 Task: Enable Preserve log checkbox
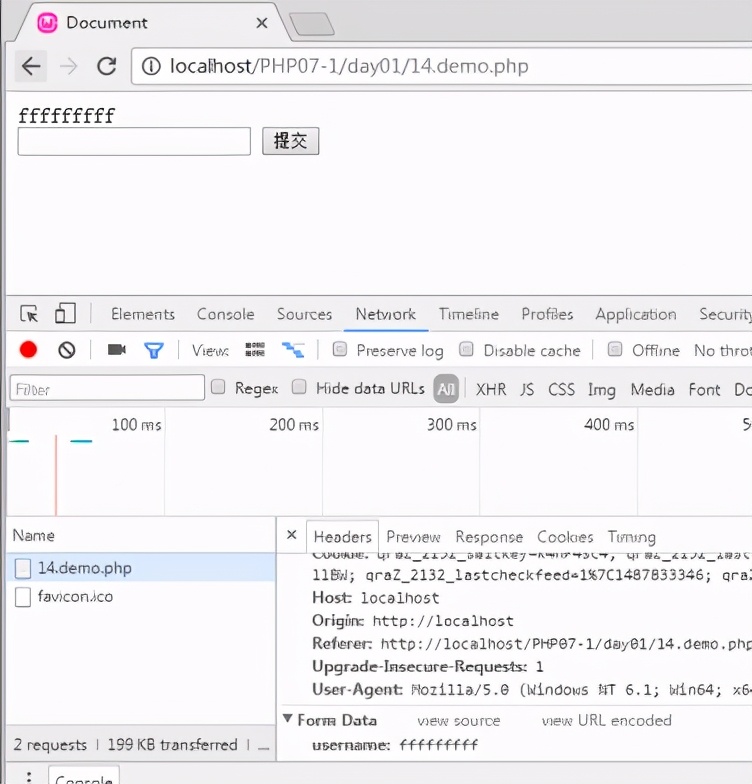340,349
